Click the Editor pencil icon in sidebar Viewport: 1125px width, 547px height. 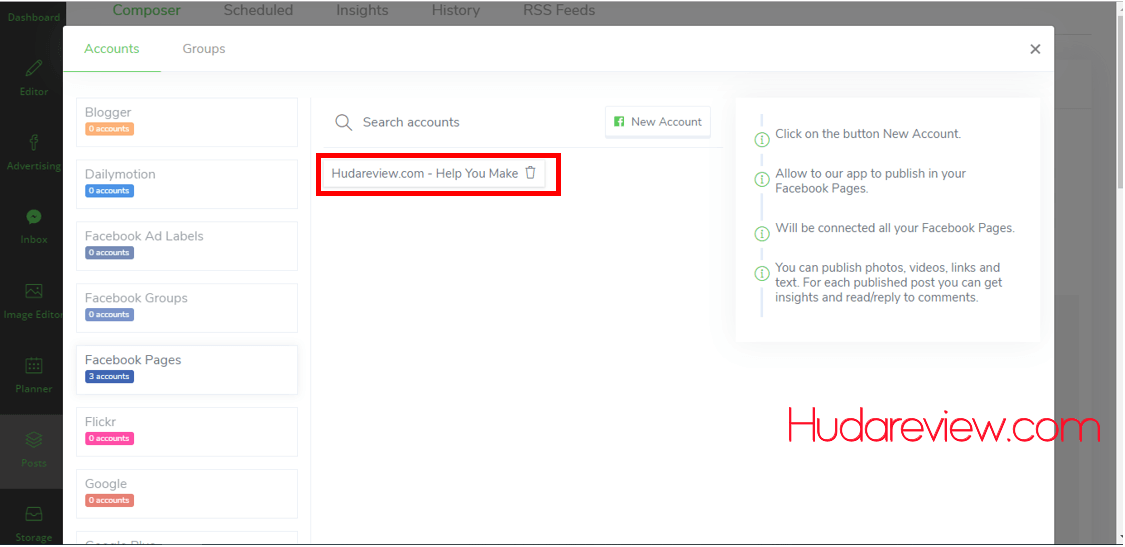34,68
